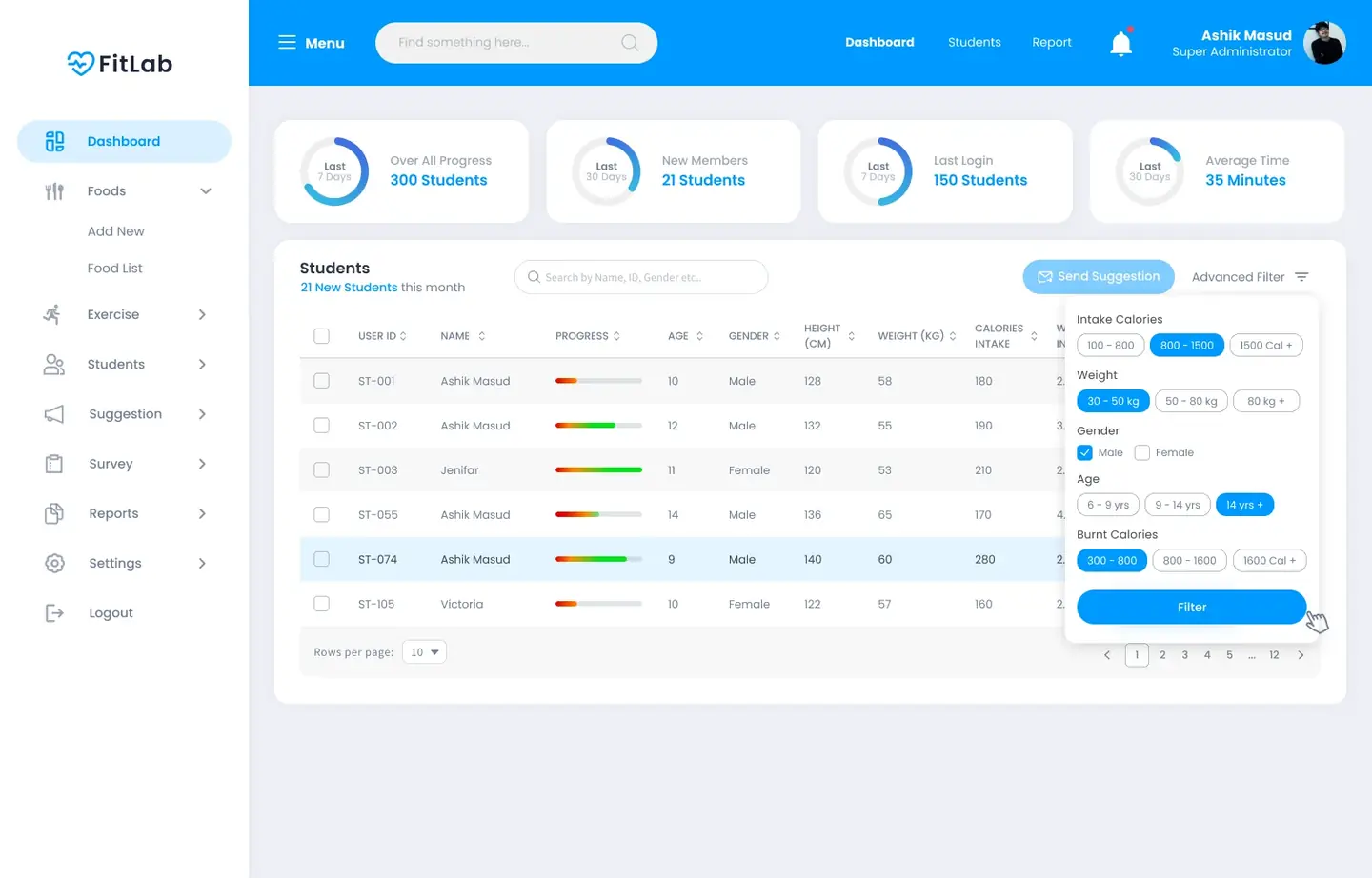Expand the Exercise sidebar chevron

coord(202,314)
